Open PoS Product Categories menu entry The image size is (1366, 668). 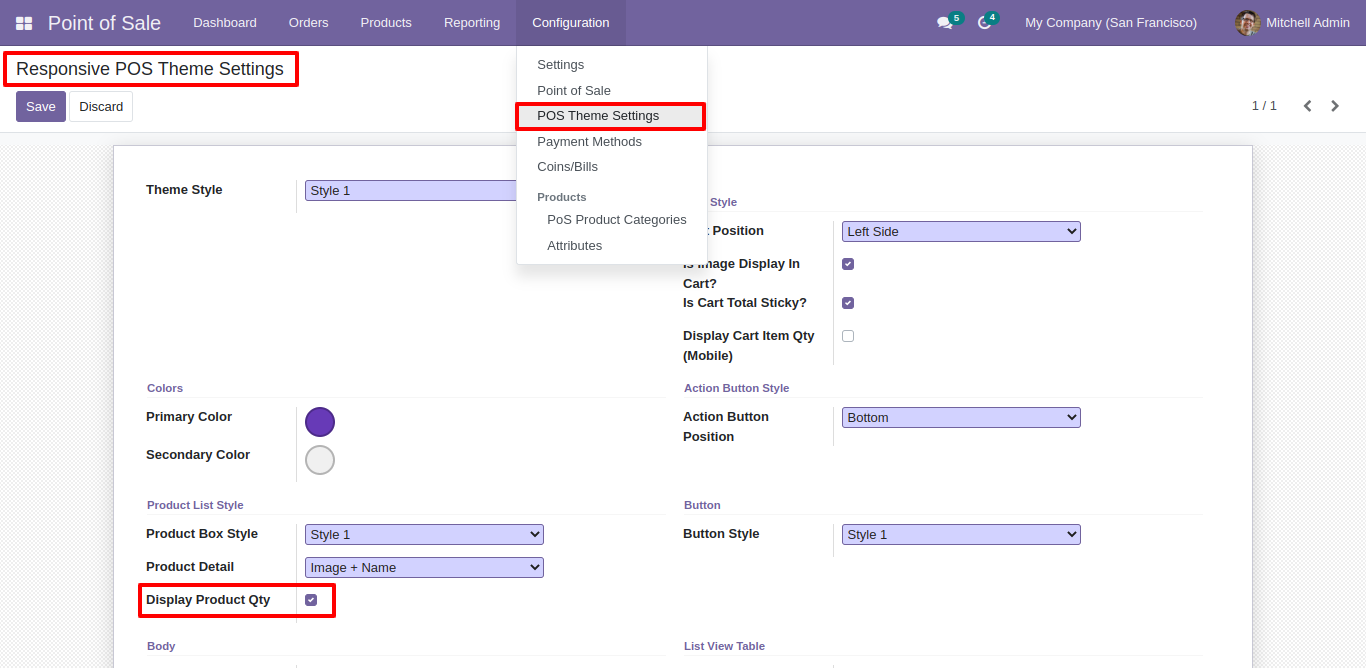612,220
